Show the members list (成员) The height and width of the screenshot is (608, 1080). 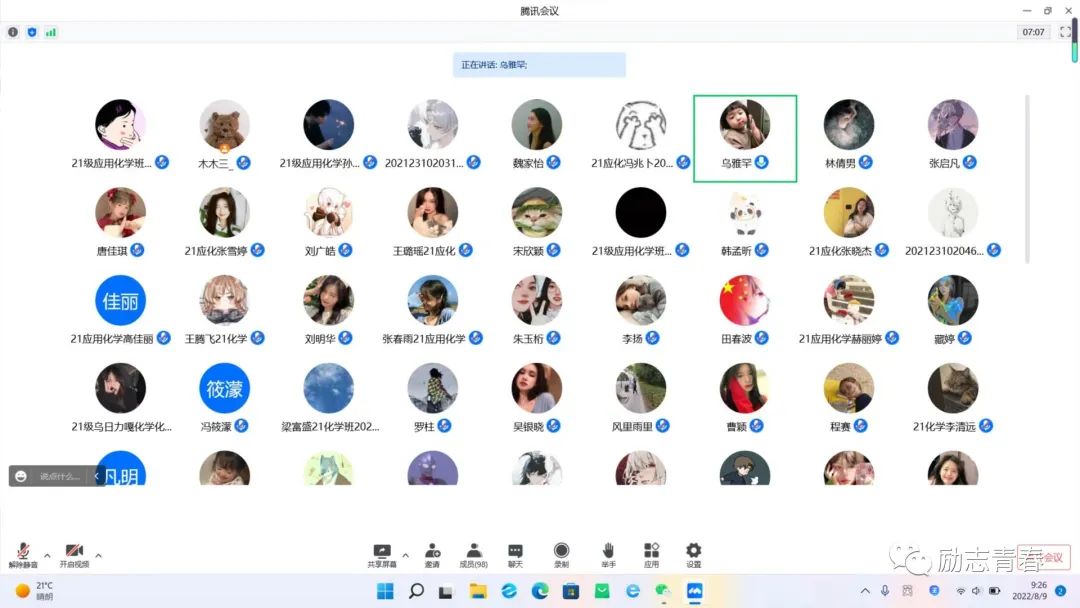(x=473, y=553)
